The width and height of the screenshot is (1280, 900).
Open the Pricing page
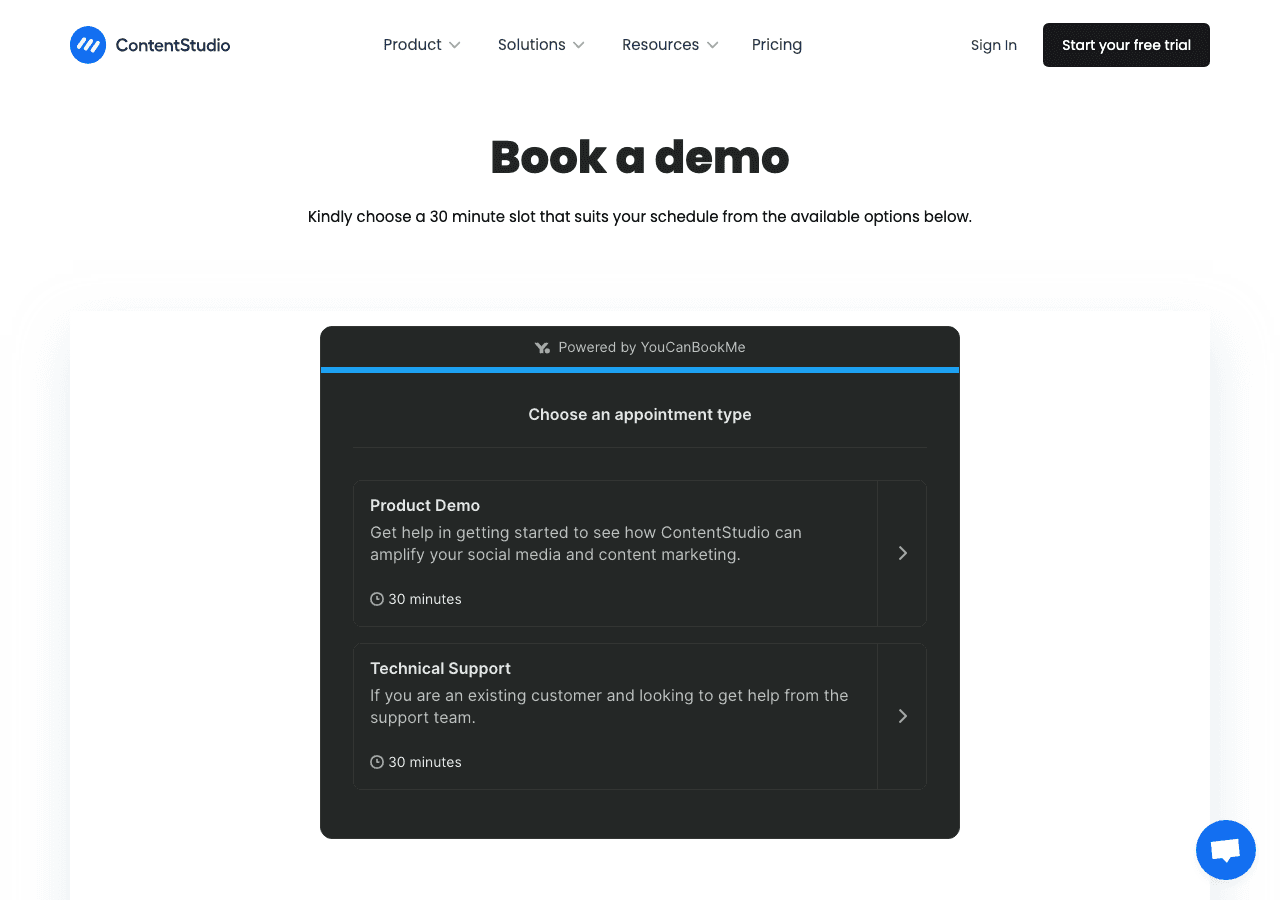[x=777, y=45]
